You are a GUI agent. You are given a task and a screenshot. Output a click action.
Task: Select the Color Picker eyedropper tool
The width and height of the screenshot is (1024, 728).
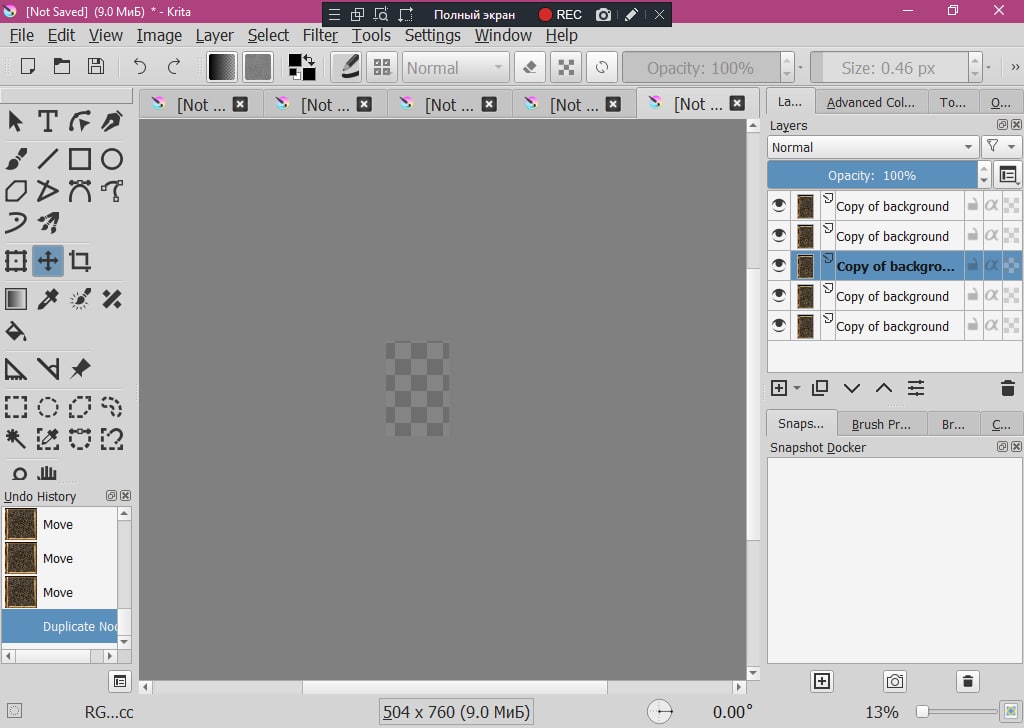48,299
